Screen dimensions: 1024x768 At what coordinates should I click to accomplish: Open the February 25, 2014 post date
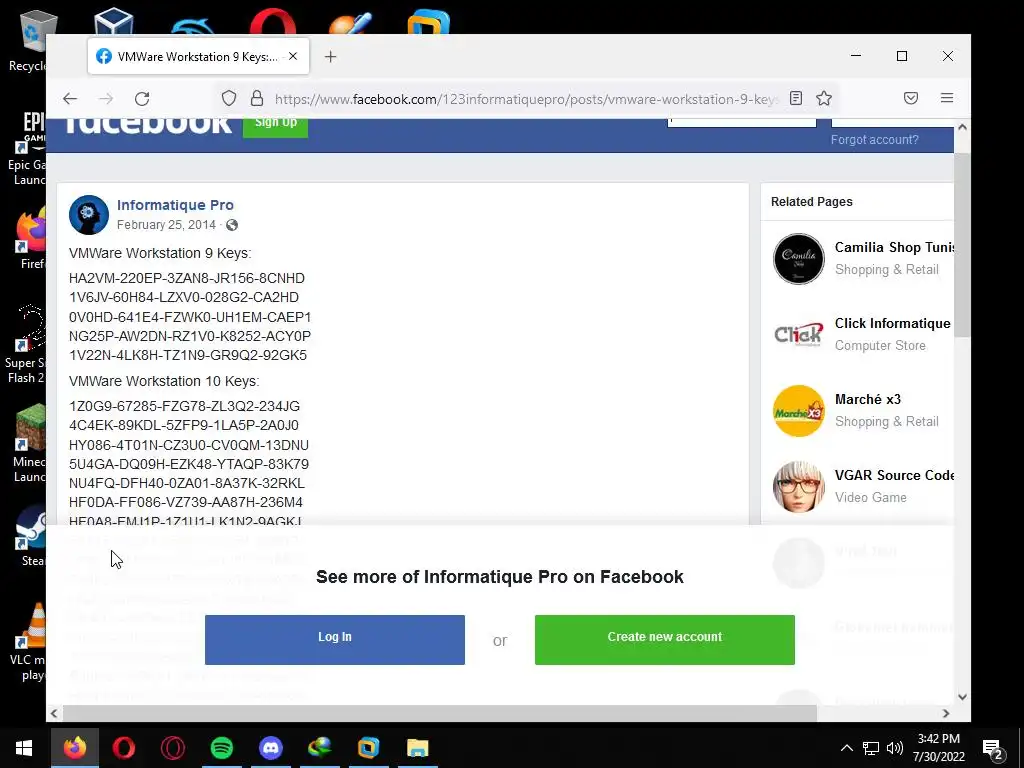click(166, 225)
